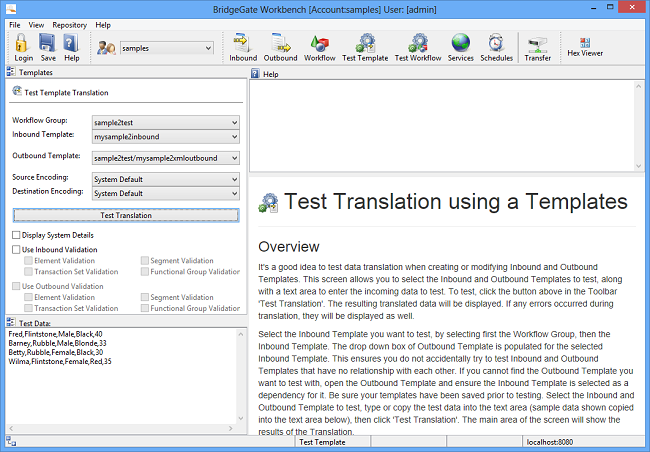The width and height of the screenshot is (650, 452).
Task: Enable Use Inbound Validation checkbox
Action: [16, 250]
